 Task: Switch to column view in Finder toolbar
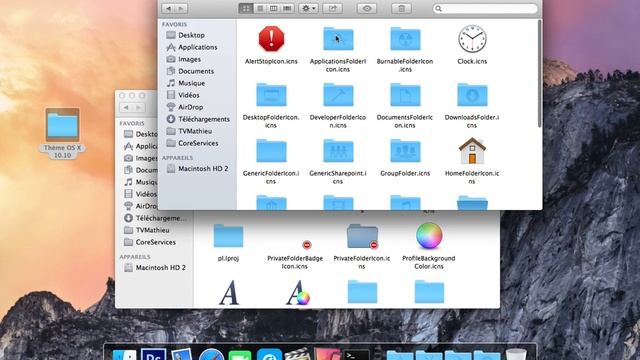(273, 8)
